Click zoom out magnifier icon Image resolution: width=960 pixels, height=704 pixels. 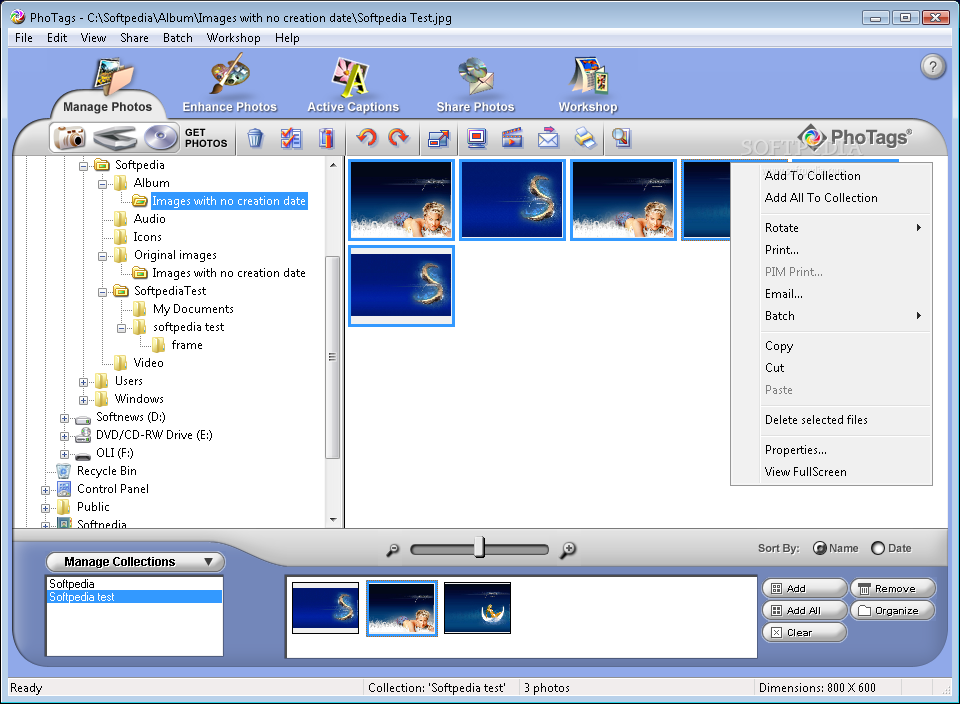coord(392,550)
